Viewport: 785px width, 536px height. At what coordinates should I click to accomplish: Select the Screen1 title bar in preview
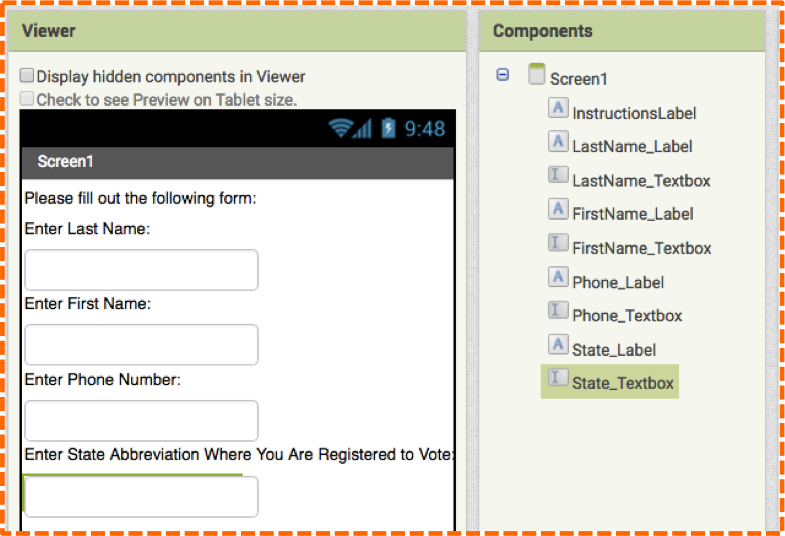tap(238, 162)
